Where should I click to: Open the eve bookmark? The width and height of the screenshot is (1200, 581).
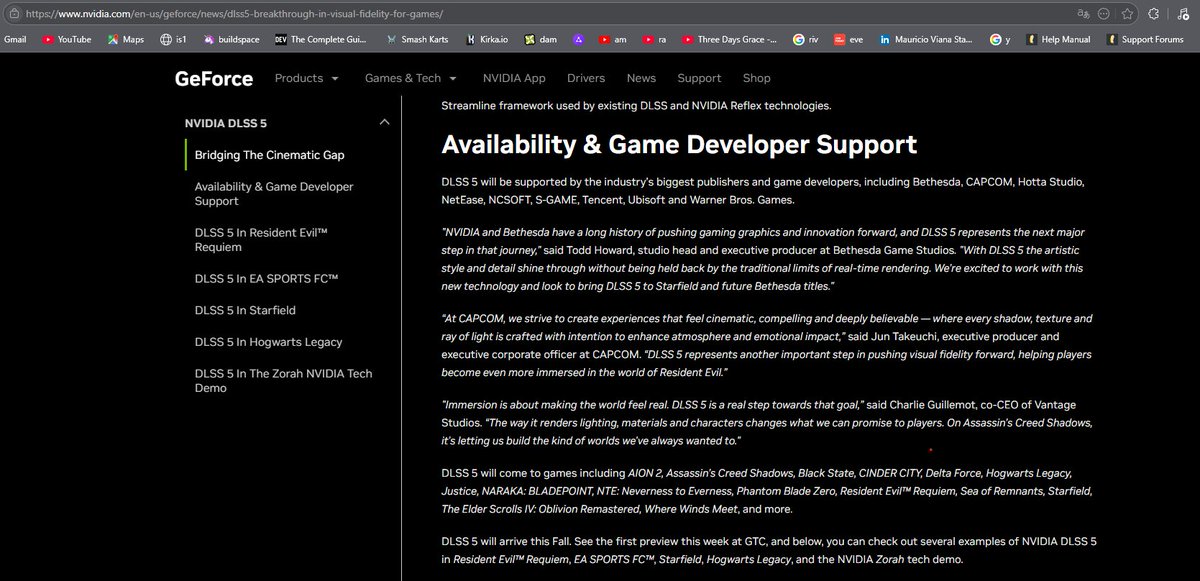point(848,39)
